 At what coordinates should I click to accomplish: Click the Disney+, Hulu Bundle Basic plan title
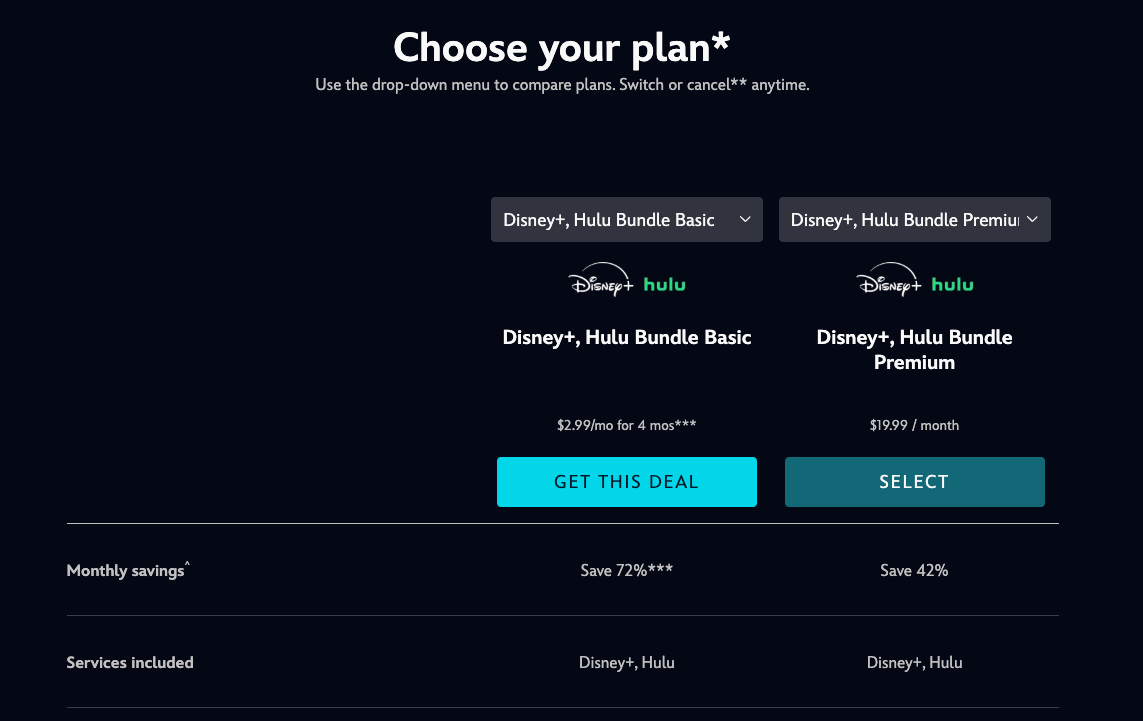click(x=627, y=337)
